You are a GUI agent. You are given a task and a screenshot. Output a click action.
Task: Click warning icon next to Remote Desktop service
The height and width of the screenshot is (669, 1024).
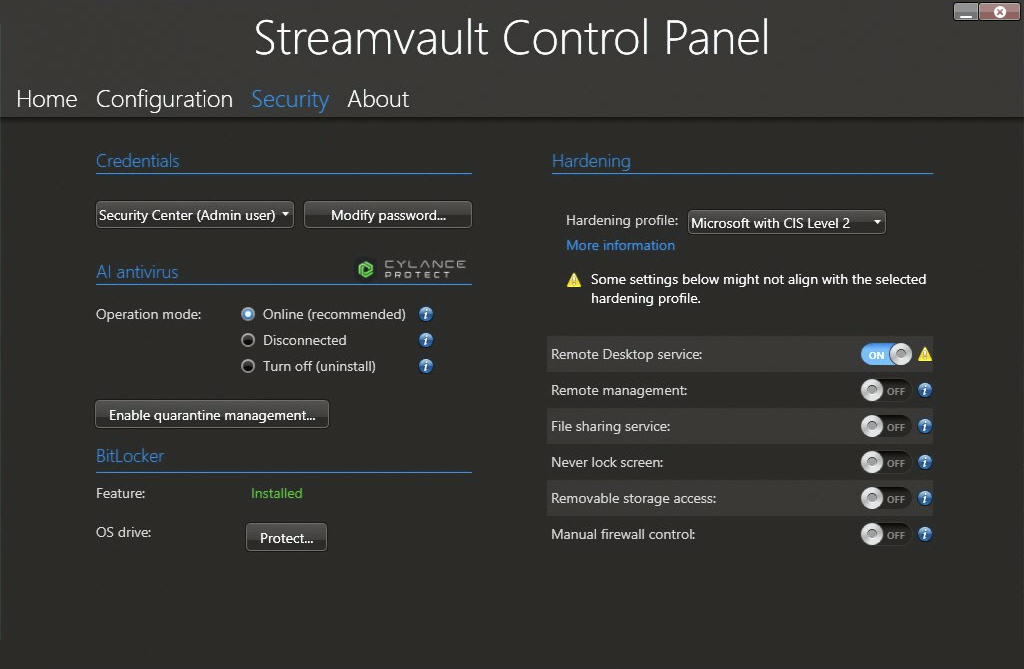pyautogui.click(x=925, y=354)
